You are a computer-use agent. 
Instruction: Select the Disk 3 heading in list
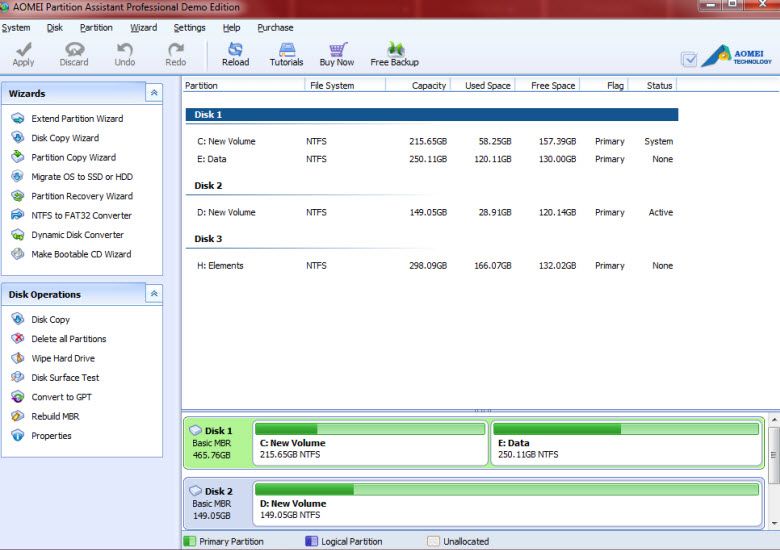coord(208,239)
